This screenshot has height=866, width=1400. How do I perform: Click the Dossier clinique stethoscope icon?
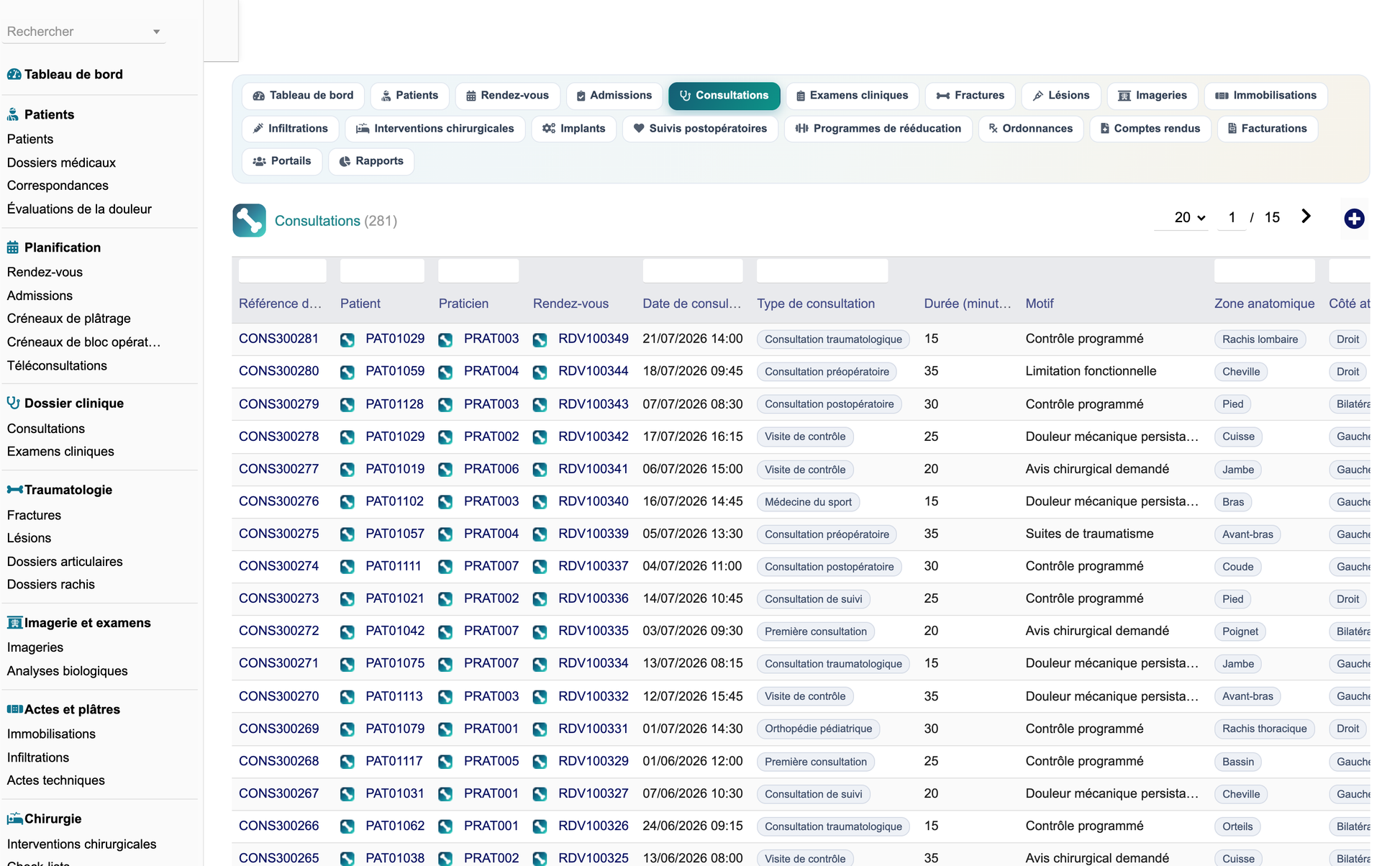(13, 403)
